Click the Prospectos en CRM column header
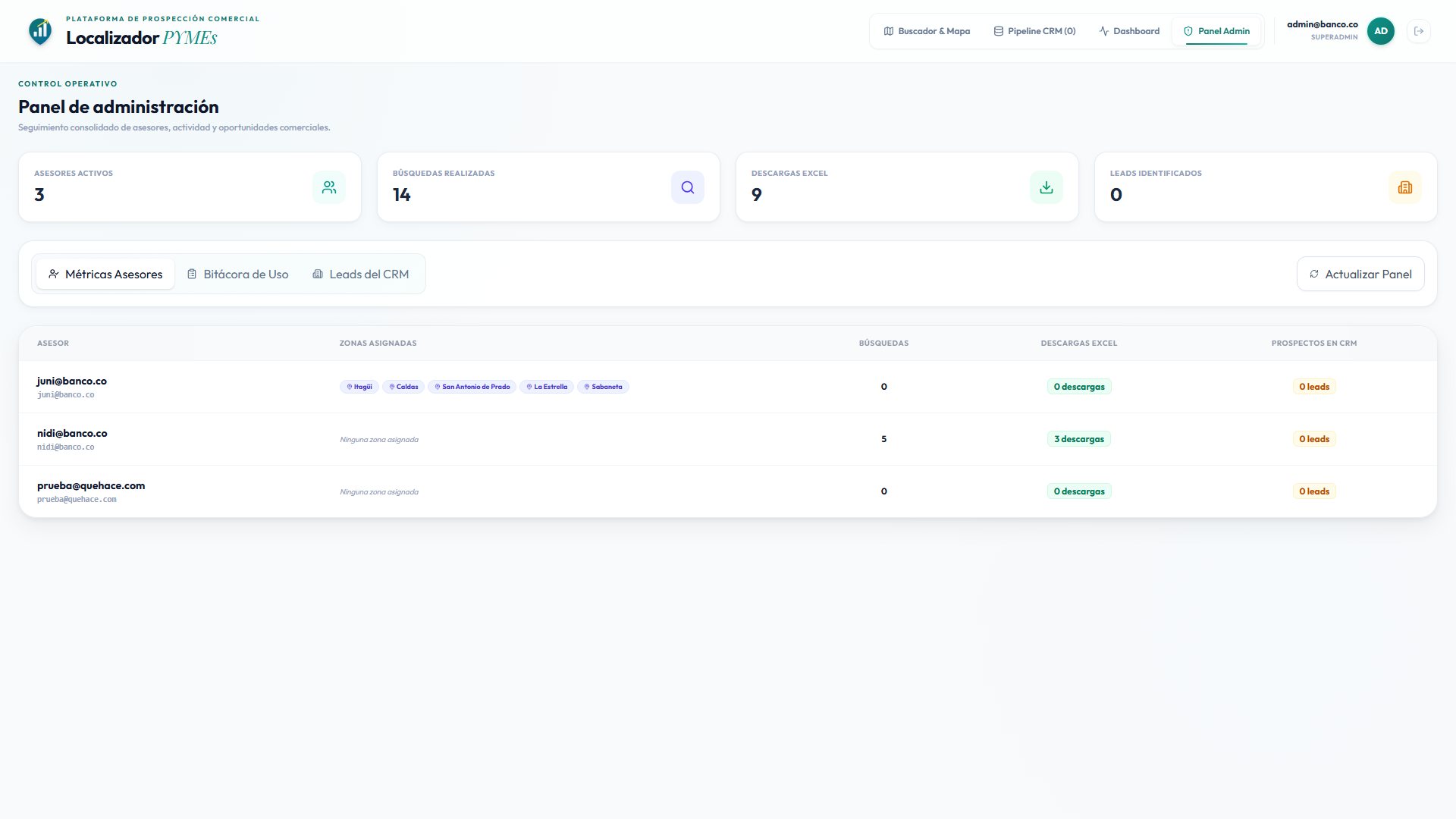The width and height of the screenshot is (1456, 819). pos(1314,344)
